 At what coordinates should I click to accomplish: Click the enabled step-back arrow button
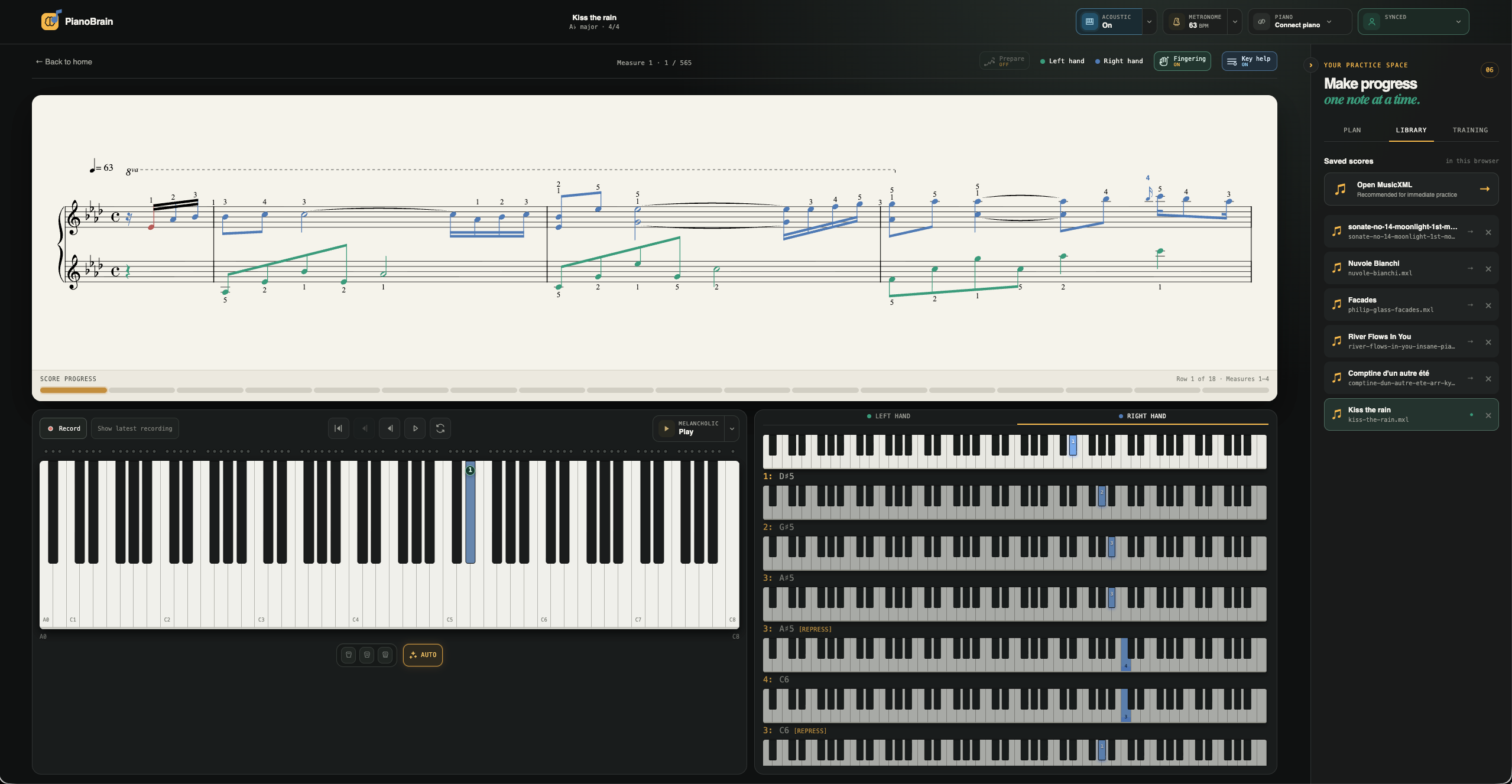tap(390, 428)
